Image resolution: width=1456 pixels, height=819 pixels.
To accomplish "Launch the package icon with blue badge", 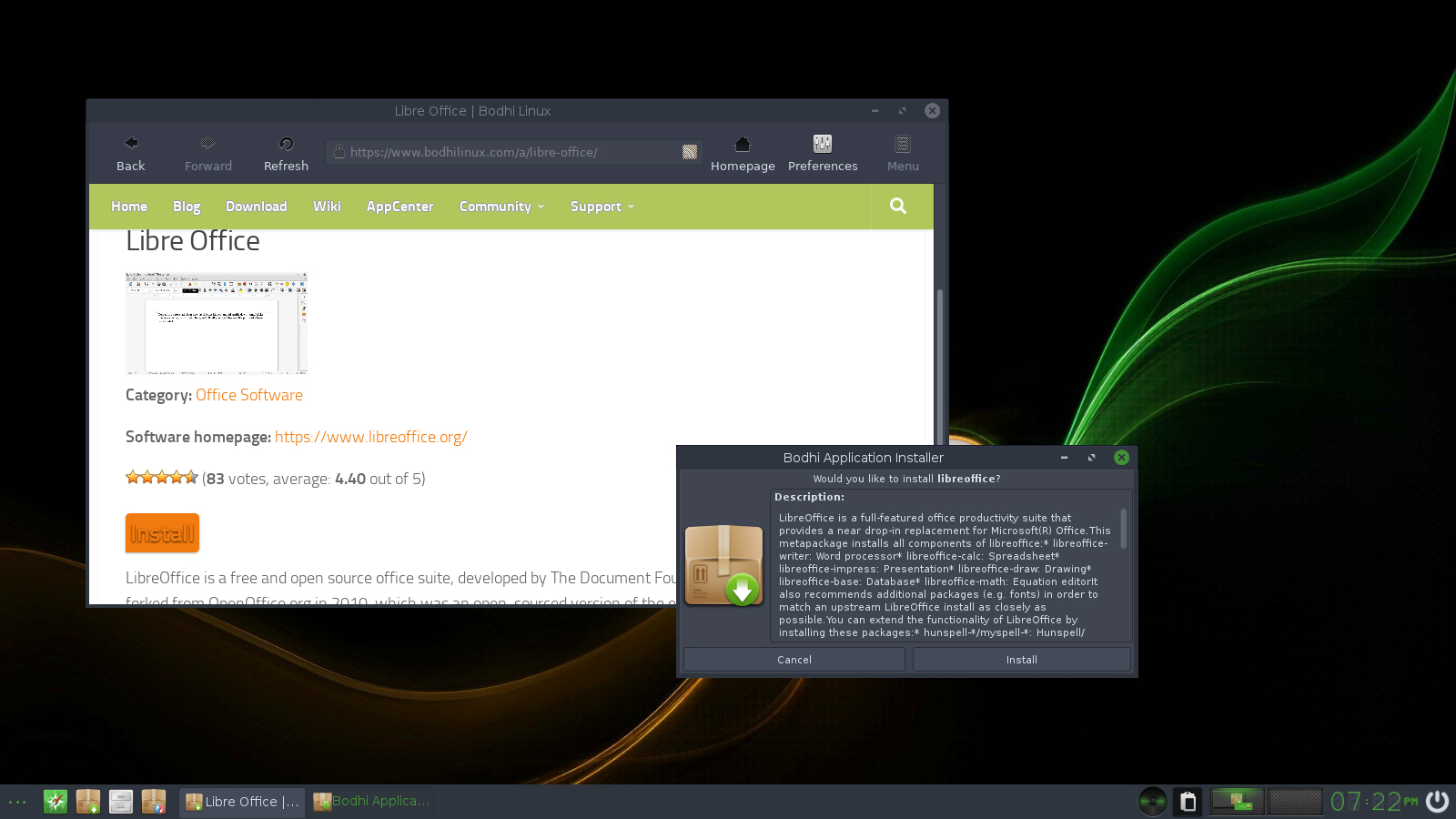I will pyautogui.click(x=154, y=802).
